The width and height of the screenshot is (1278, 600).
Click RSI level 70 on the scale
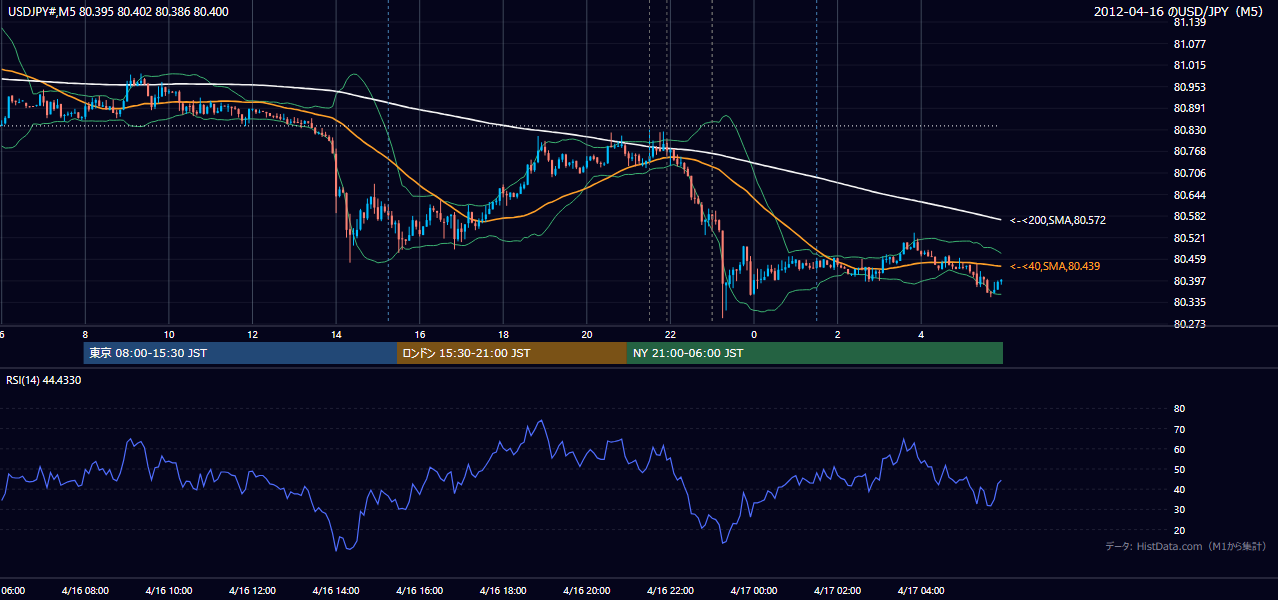(1179, 429)
